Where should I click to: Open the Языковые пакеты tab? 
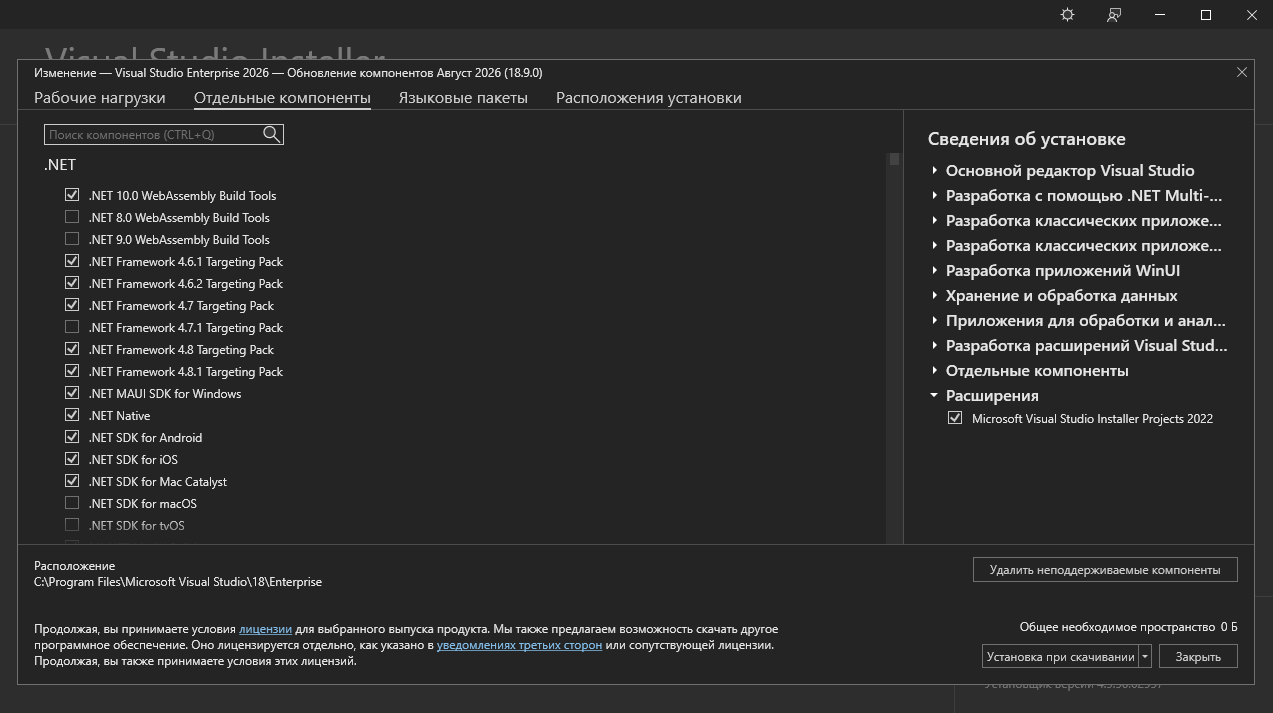coord(463,98)
